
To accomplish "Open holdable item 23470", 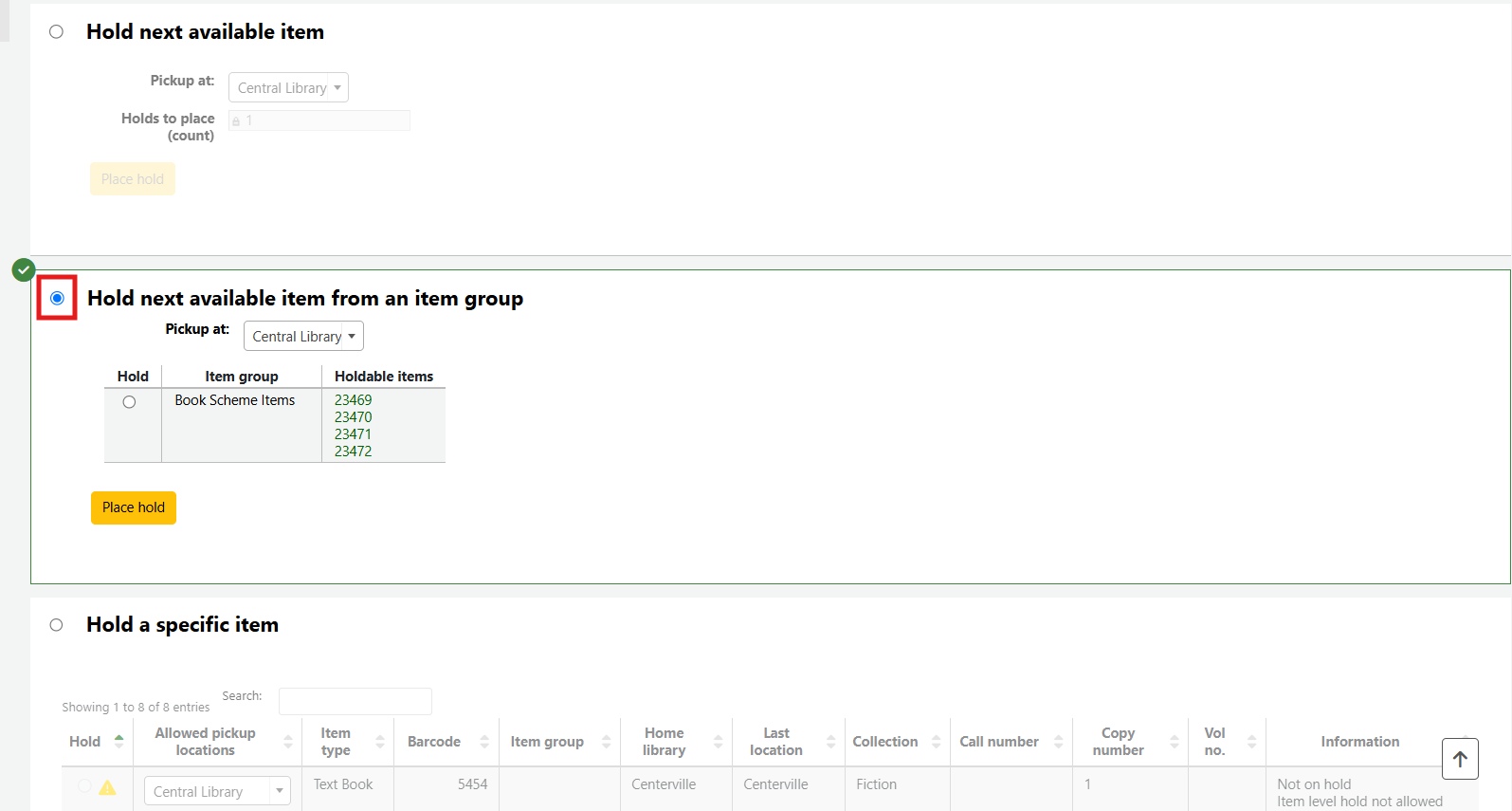I will [354, 417].
